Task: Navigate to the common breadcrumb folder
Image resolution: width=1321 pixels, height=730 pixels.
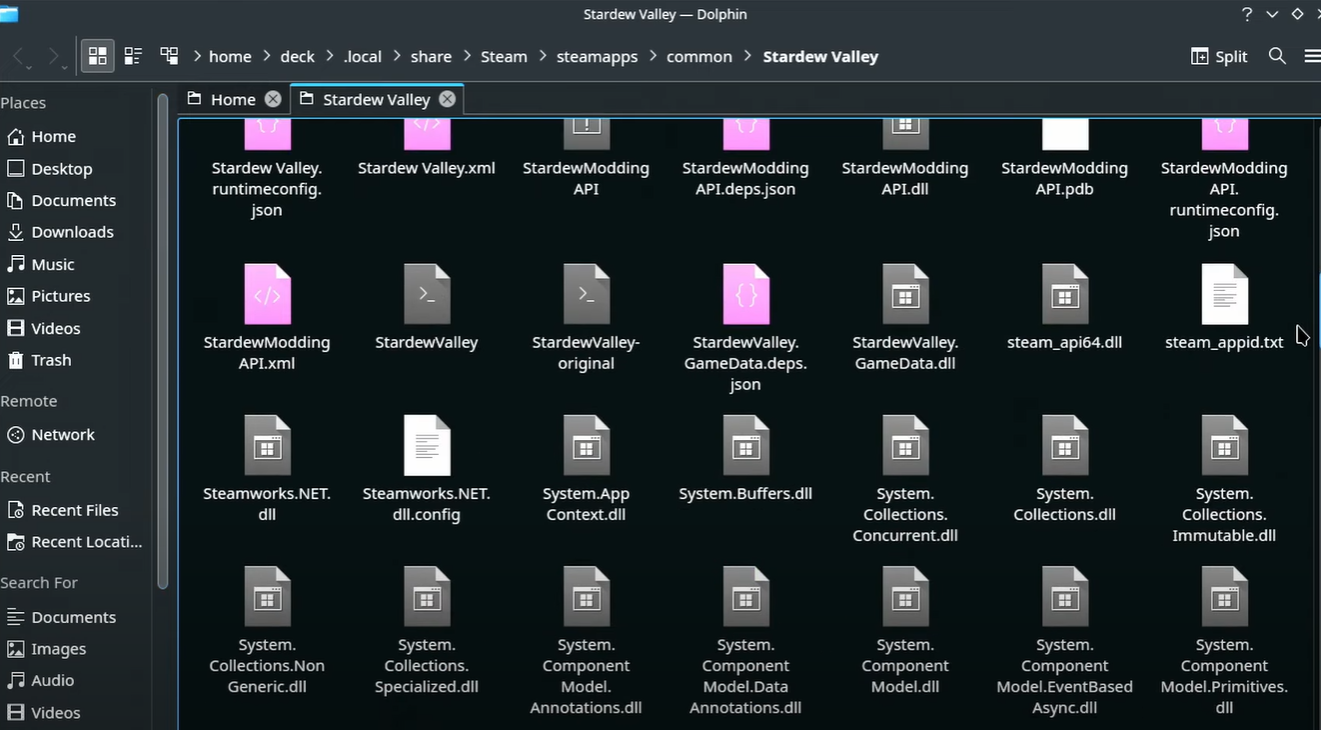Action: [699, 57]
